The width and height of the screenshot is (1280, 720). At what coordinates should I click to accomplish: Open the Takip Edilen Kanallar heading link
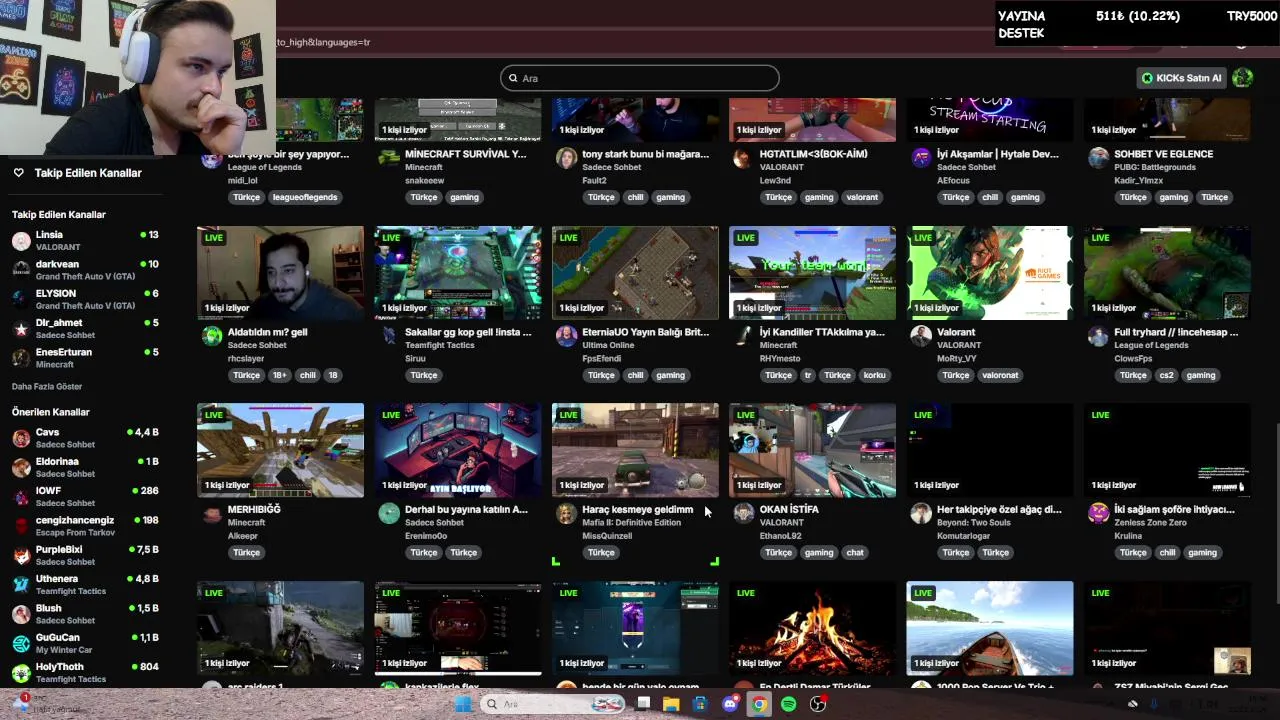pyautogui.click(x=88, y=173)
